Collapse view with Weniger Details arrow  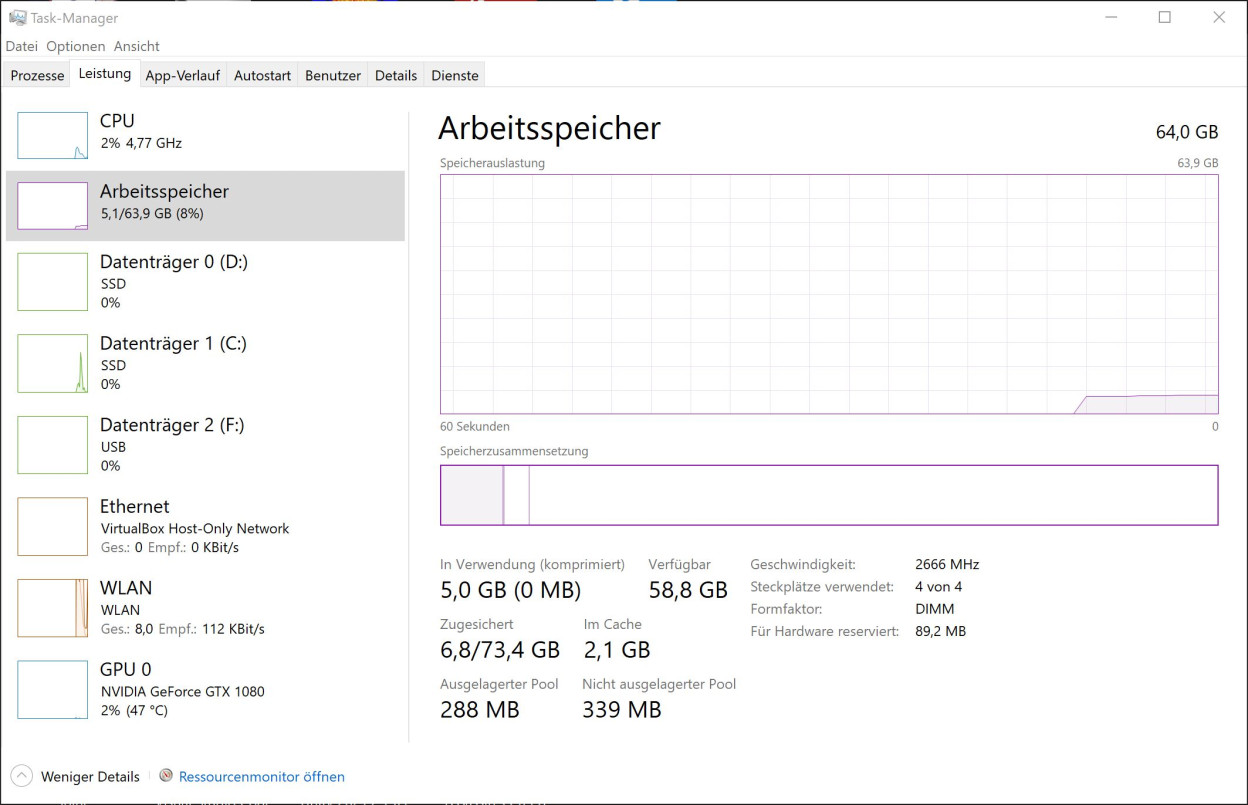pyautogui.click(x=21, y=776)
